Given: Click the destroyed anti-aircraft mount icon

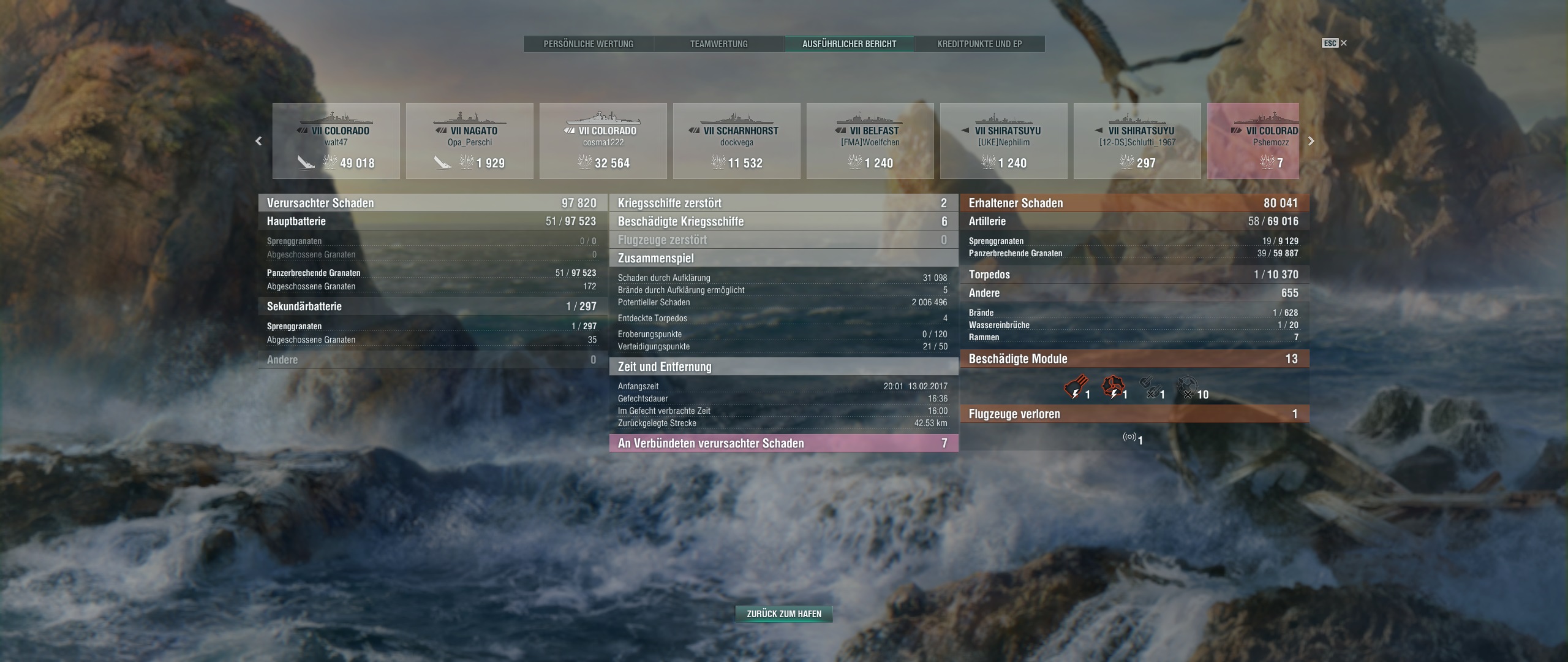Looking at the screenshot, I should 1188,387.
